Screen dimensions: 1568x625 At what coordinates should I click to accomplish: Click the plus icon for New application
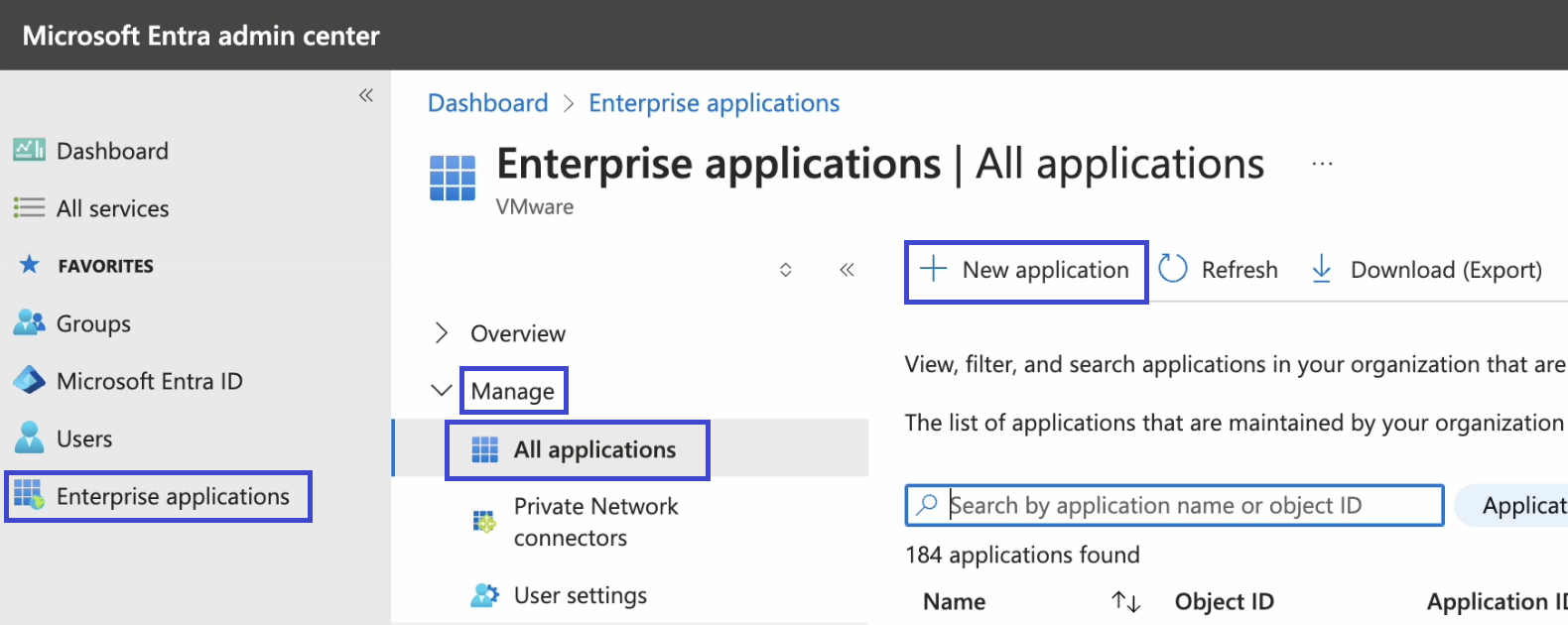[933, 269]
